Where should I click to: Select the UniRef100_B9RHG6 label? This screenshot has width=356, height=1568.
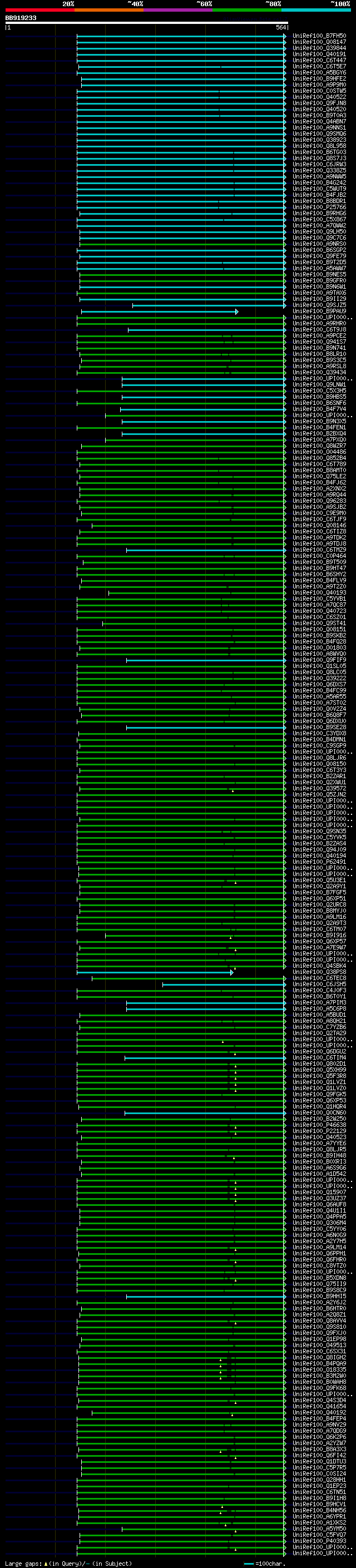tap(319, 214)
